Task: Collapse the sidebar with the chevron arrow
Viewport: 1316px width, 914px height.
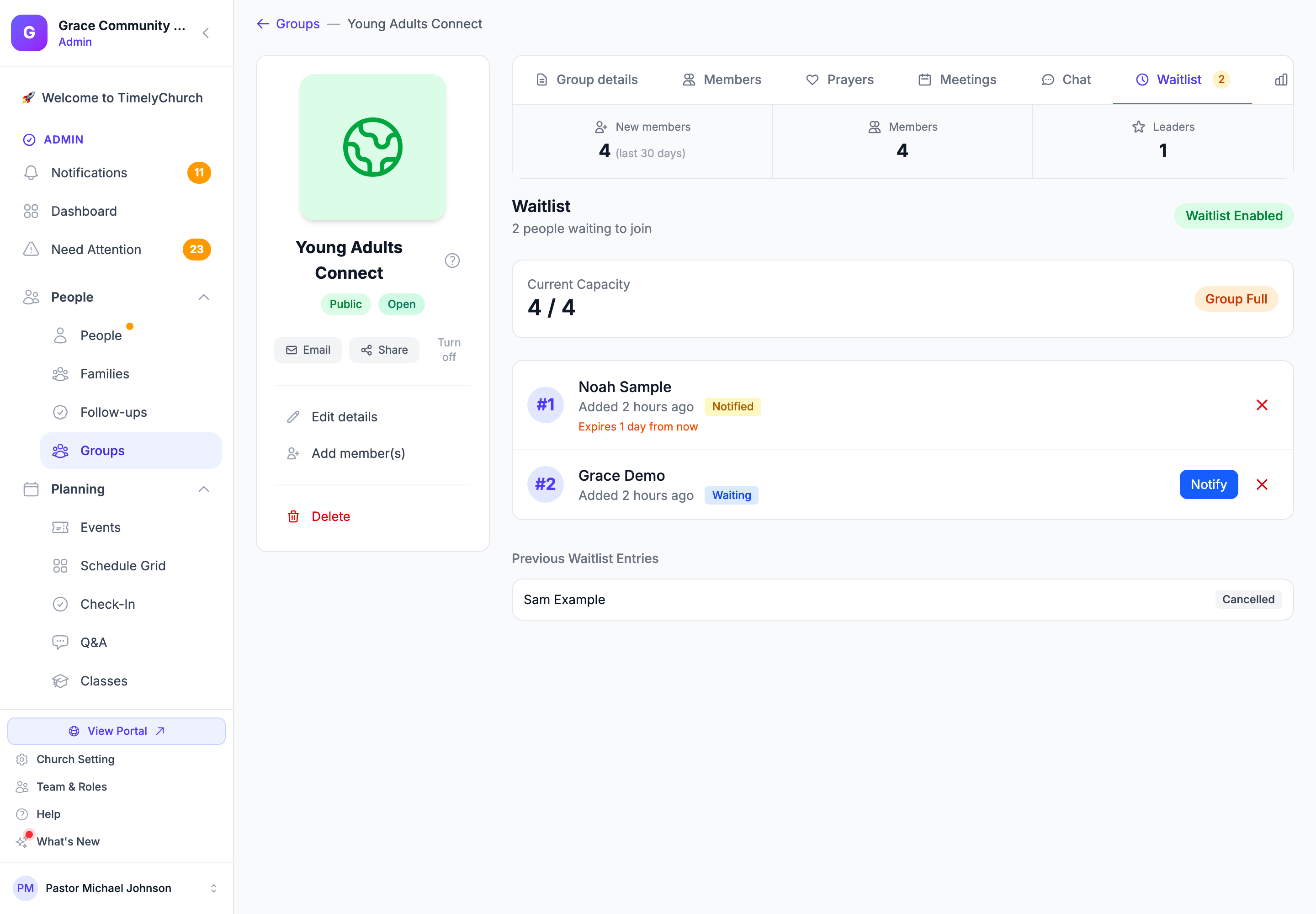Action: click(206, 32)
